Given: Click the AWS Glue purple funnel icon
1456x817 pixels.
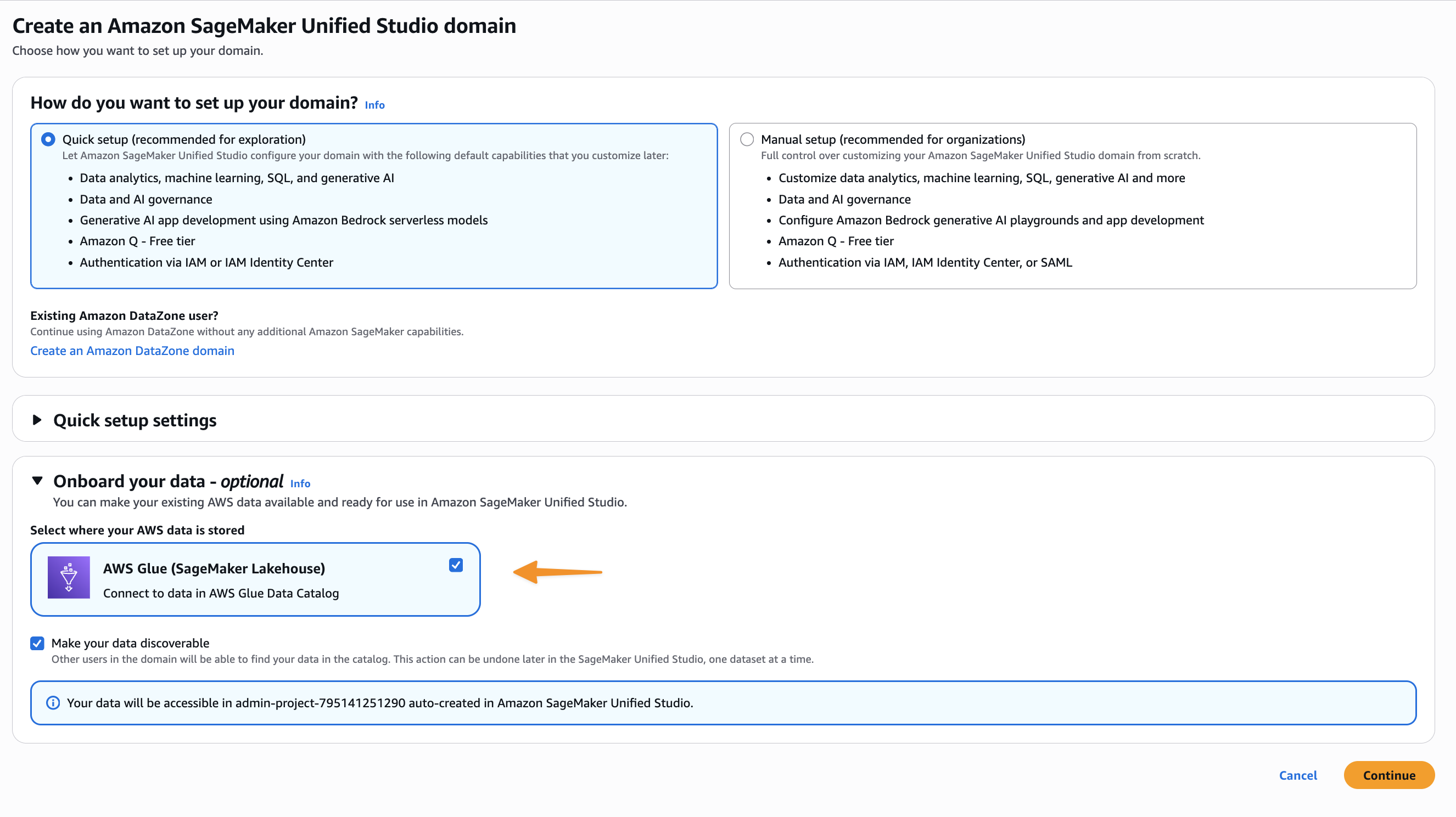Looking at the screenshot, I should click(x=69, y=577).
